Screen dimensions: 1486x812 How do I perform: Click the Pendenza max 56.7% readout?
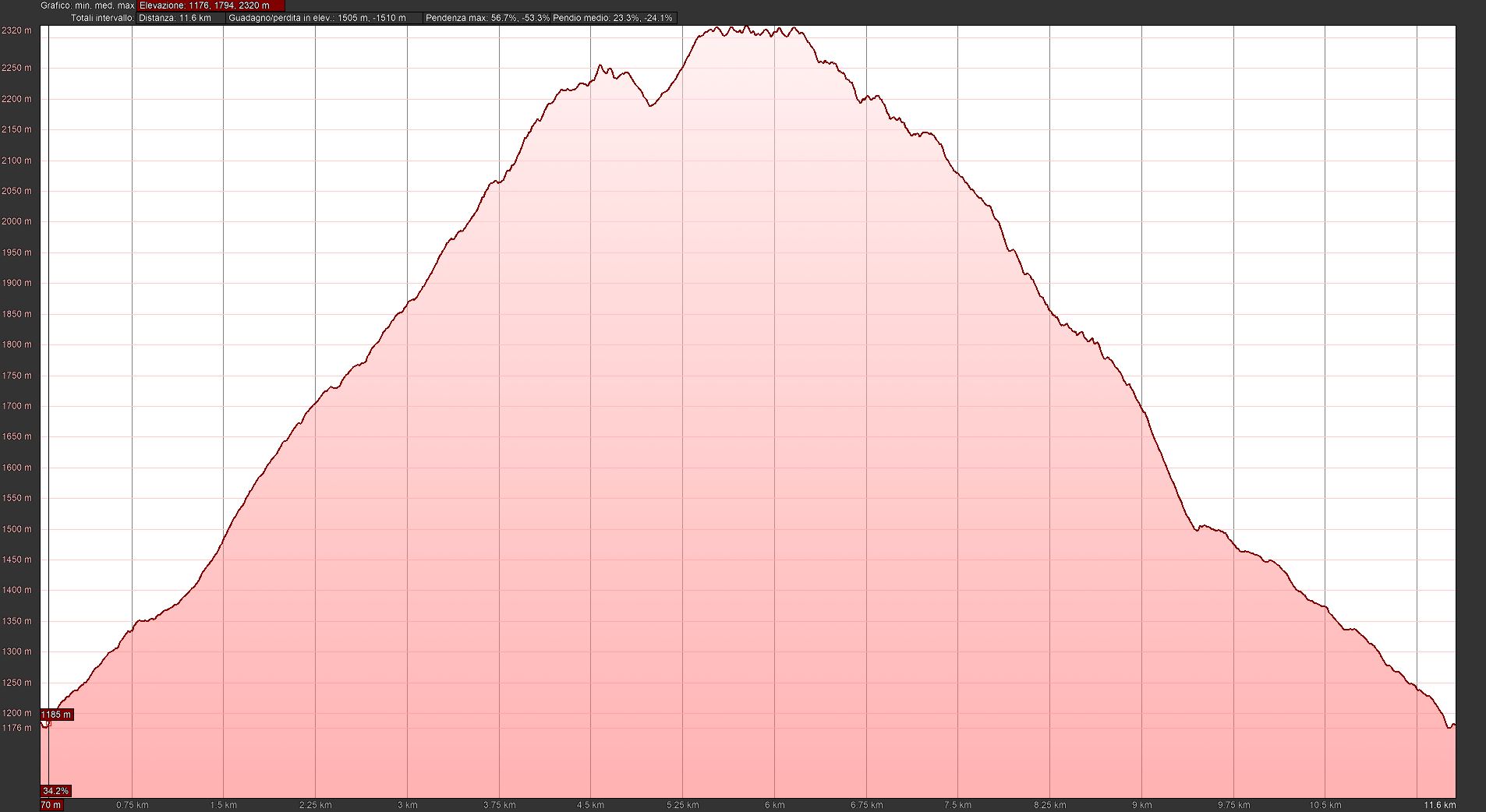(487, 18)
